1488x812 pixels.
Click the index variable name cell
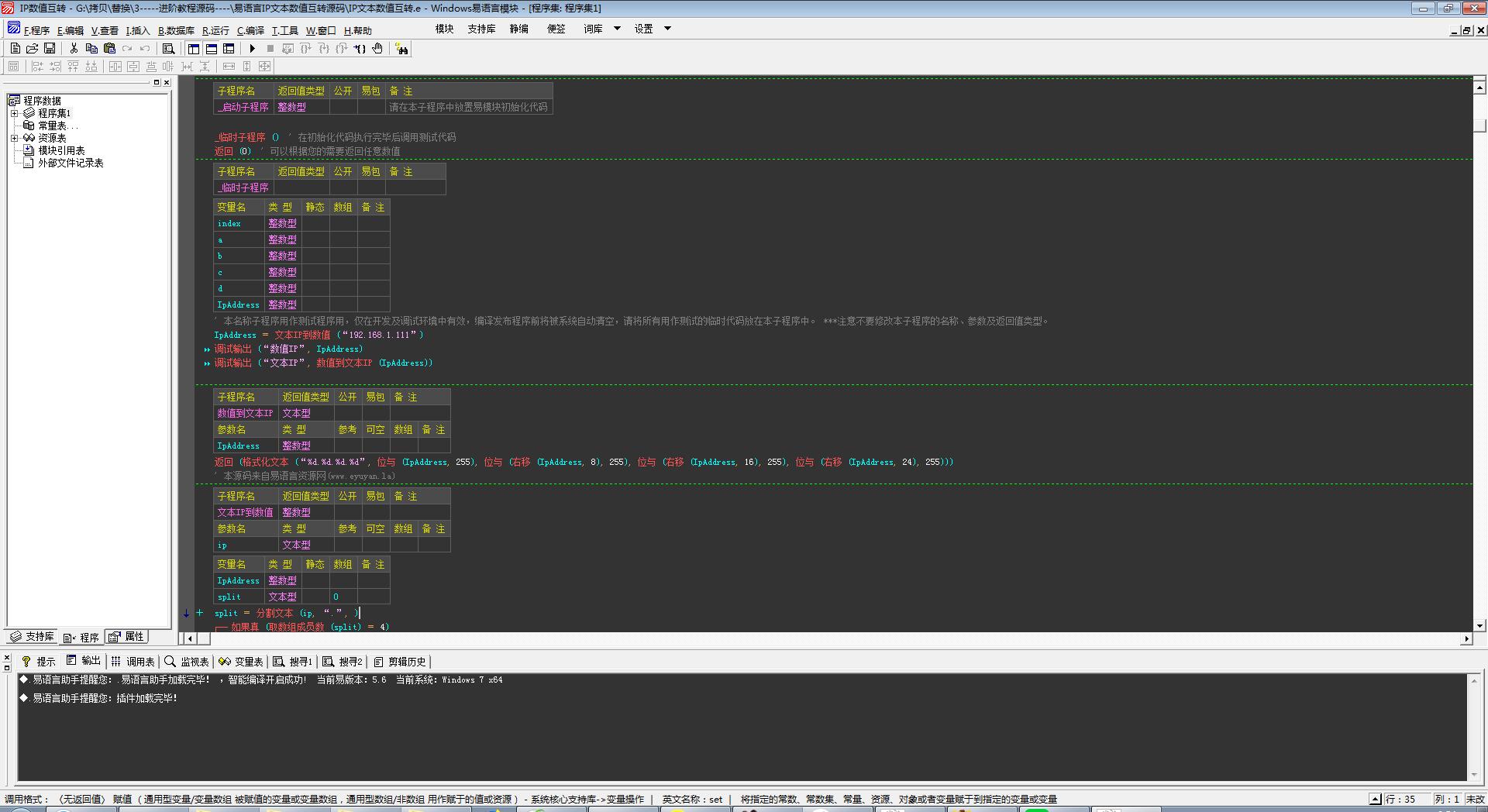coord(239,223)
